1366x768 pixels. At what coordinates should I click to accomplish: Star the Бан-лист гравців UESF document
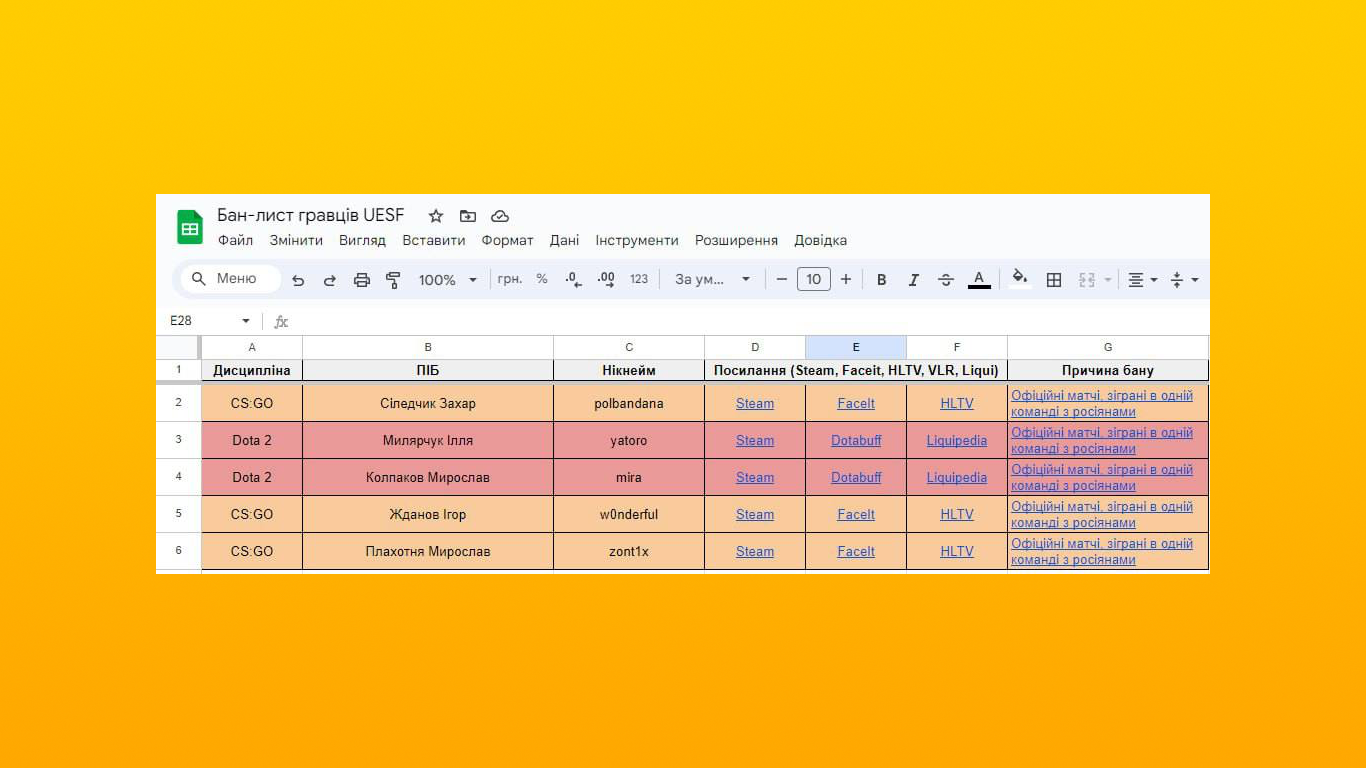pos(436,216)
